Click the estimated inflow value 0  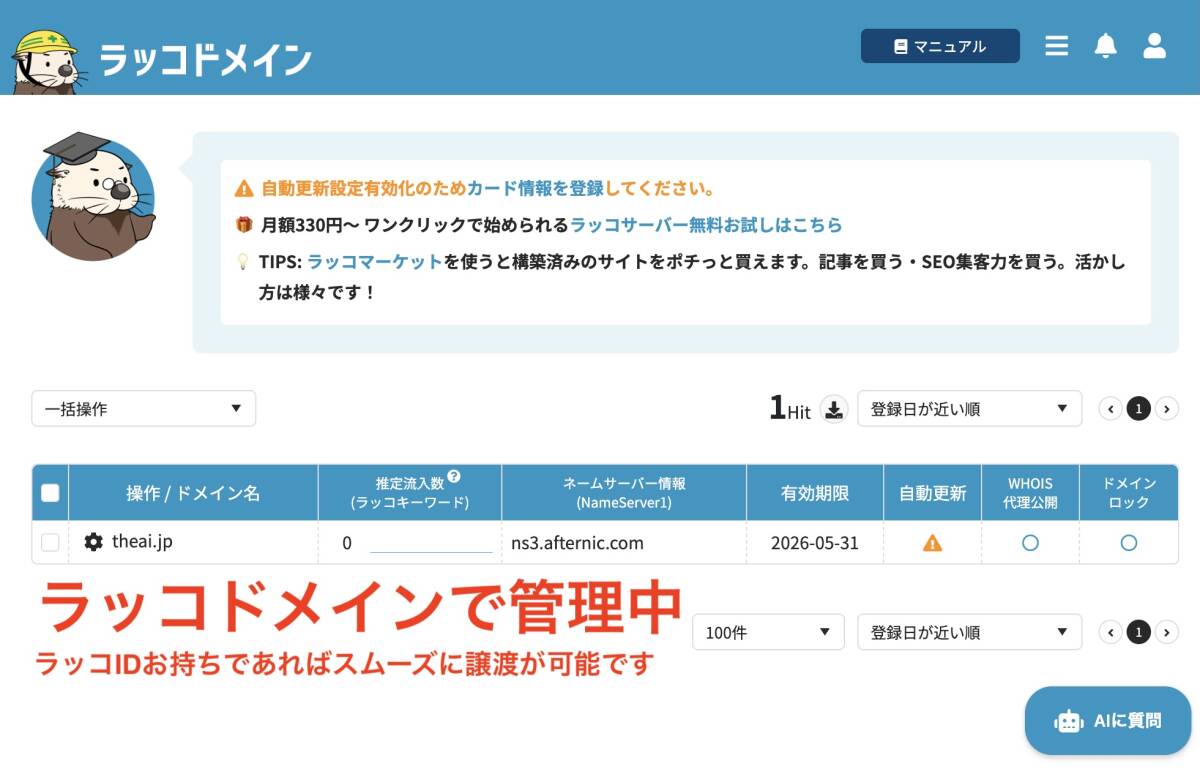click(347, 543)
